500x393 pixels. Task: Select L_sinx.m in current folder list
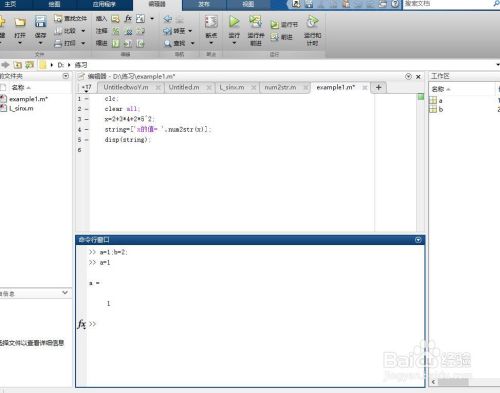[x=21, y=108]
